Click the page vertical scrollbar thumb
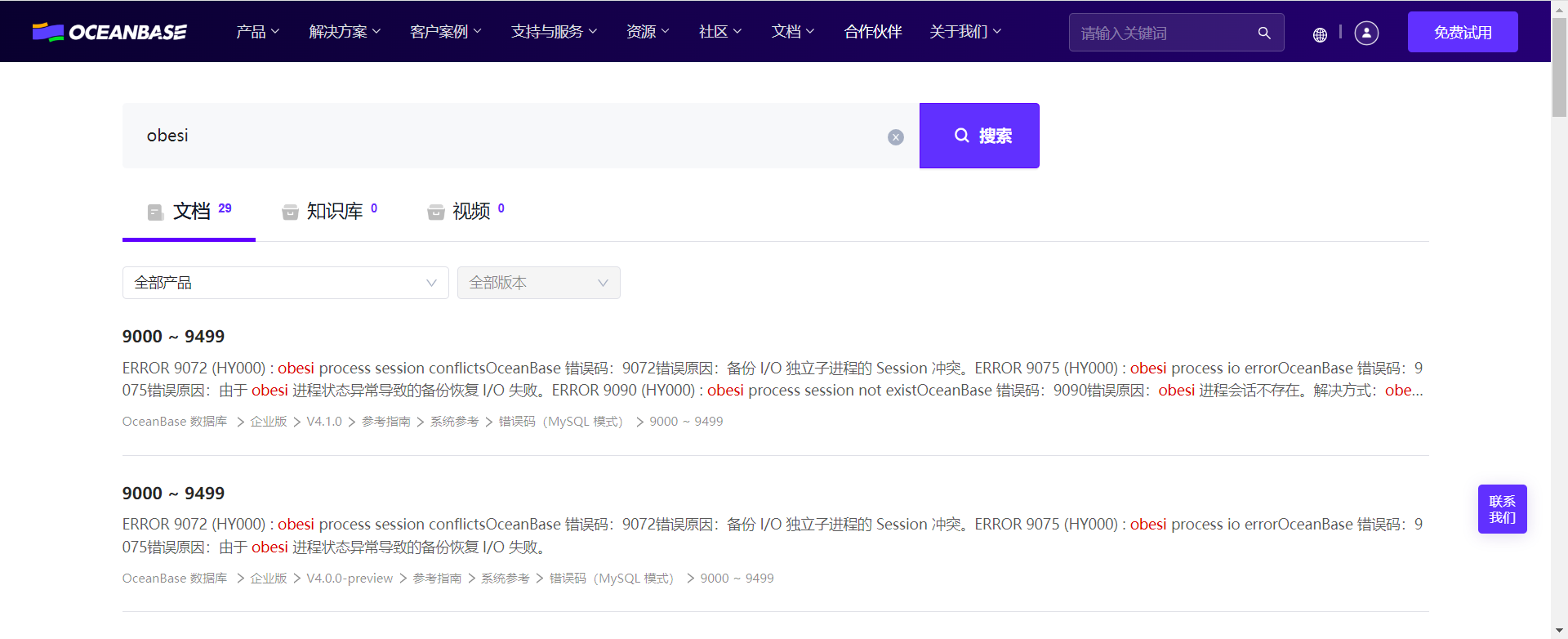This screenshot has width=1568, height=639. click(1559, 67)
